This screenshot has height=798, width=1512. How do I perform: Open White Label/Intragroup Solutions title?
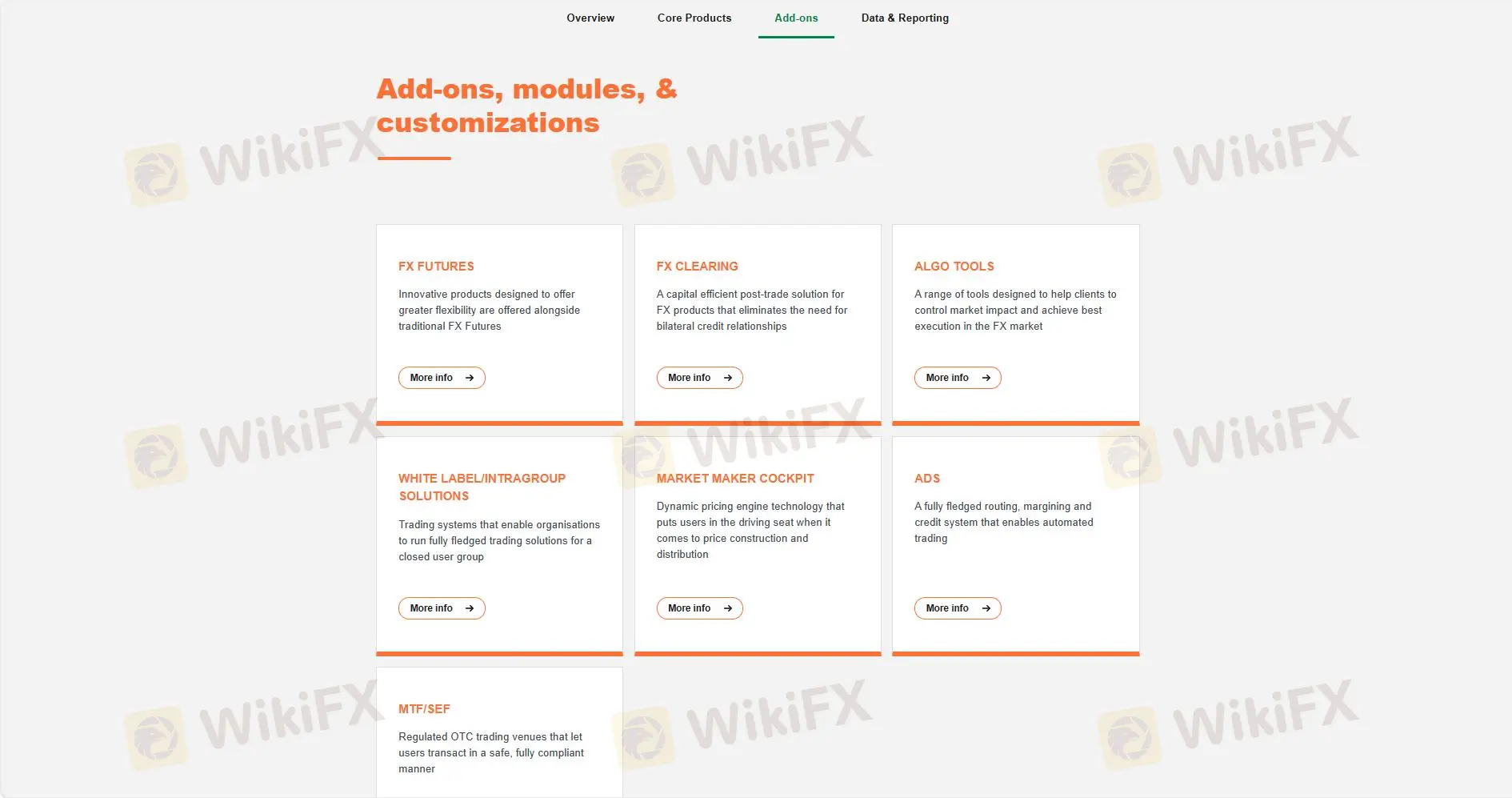coord(482,487)
